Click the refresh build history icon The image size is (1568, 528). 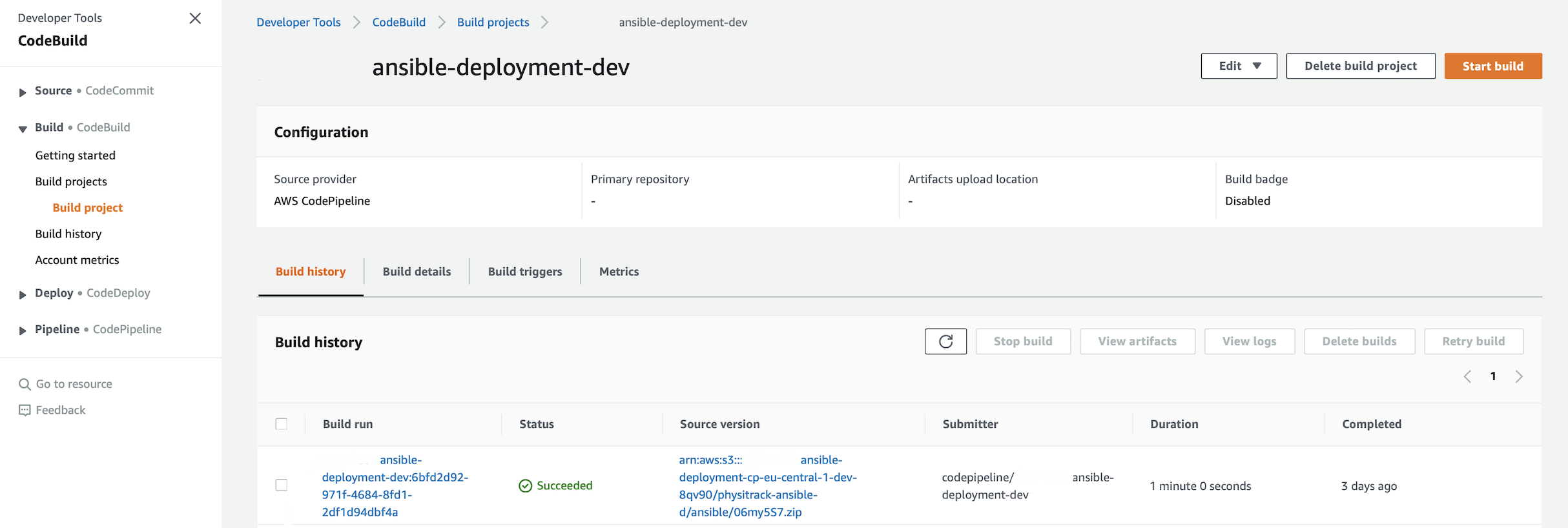click(945, 341)
